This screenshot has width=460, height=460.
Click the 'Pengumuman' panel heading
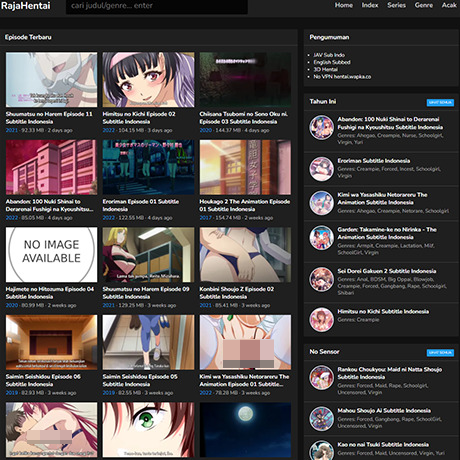pyautogui.click(x=329, y=37)
